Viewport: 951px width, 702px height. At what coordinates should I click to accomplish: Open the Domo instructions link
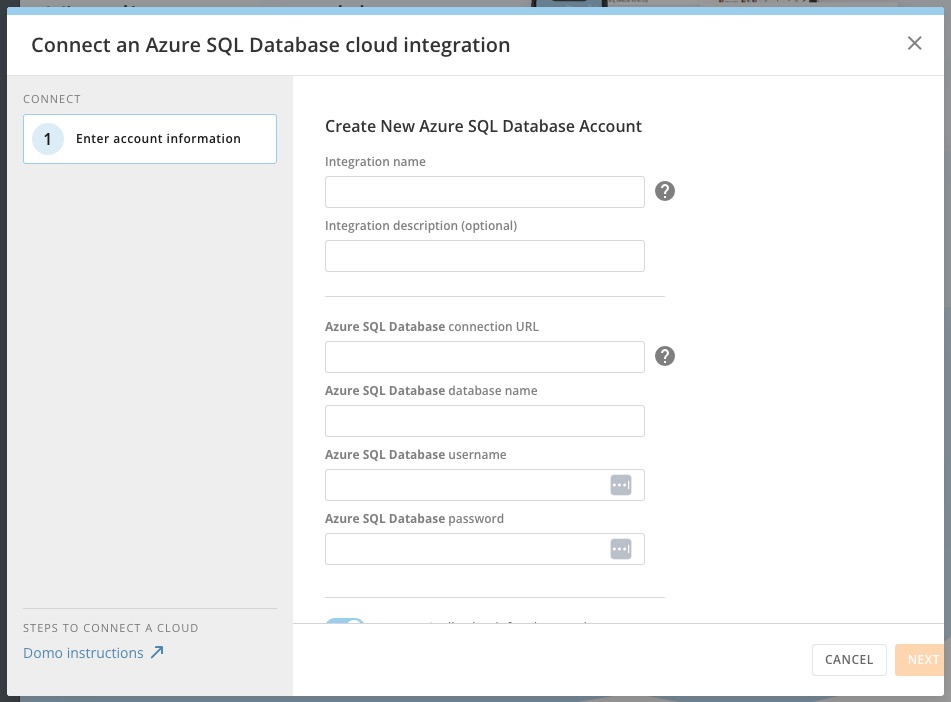pos(85,652)
